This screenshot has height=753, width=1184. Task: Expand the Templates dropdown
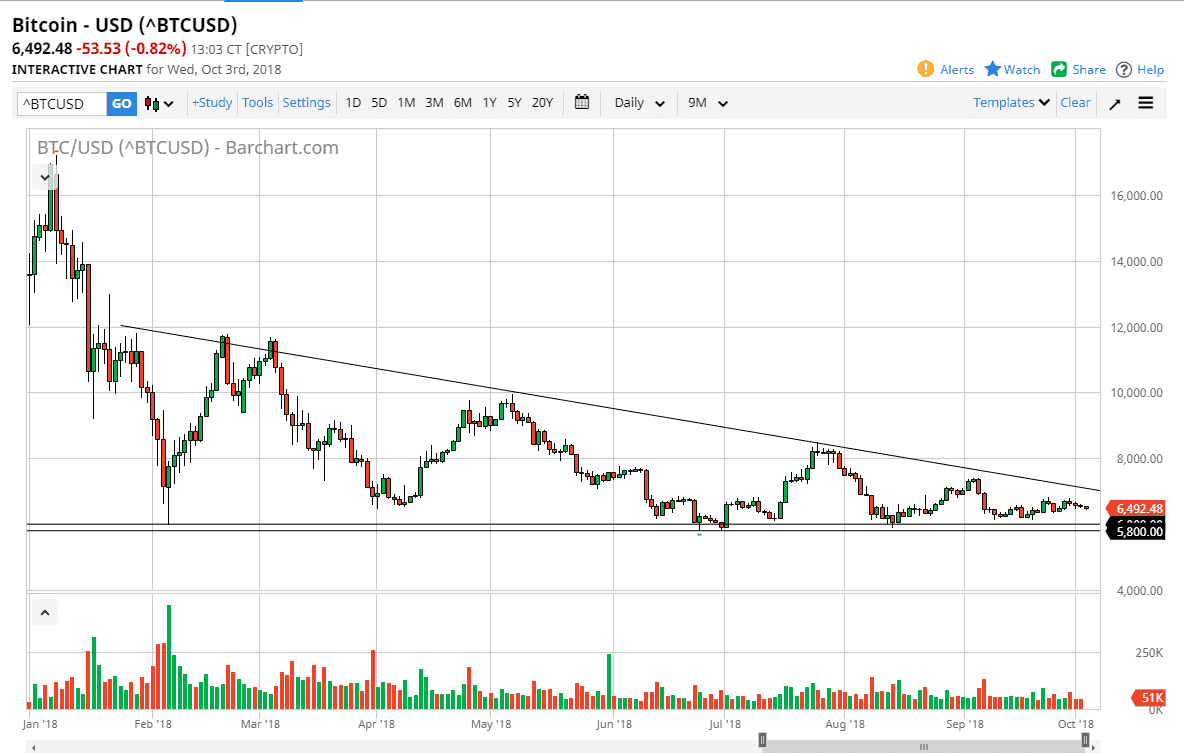[x=1010, y=103]
